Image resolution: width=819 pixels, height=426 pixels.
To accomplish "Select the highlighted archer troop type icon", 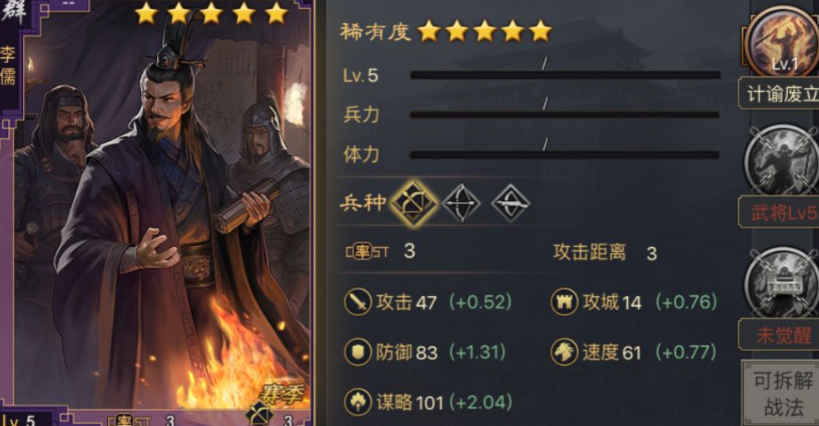I will click(x=414, y=203).
